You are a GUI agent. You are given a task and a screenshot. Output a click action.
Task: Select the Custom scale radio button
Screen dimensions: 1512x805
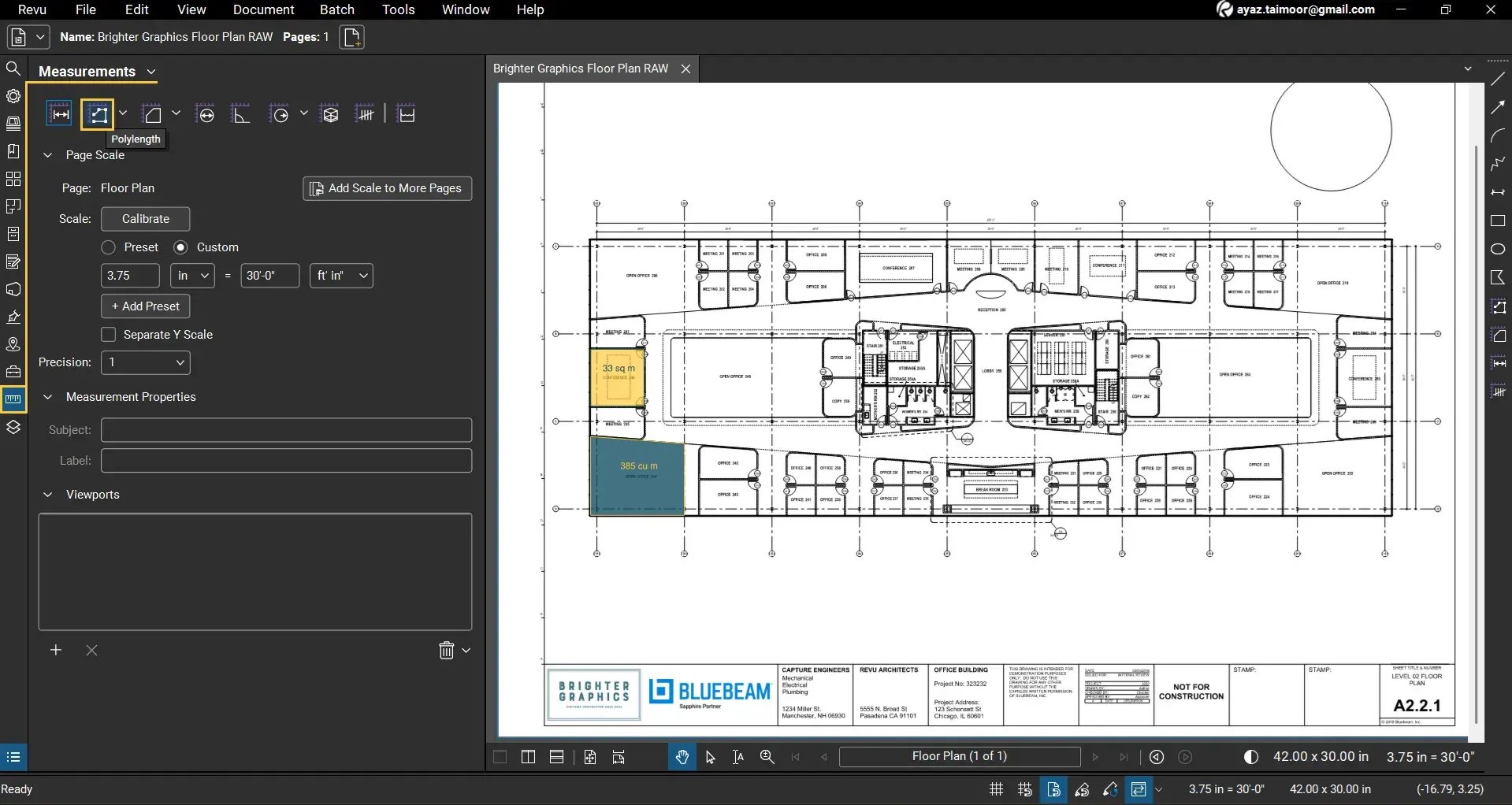(180, 247)
